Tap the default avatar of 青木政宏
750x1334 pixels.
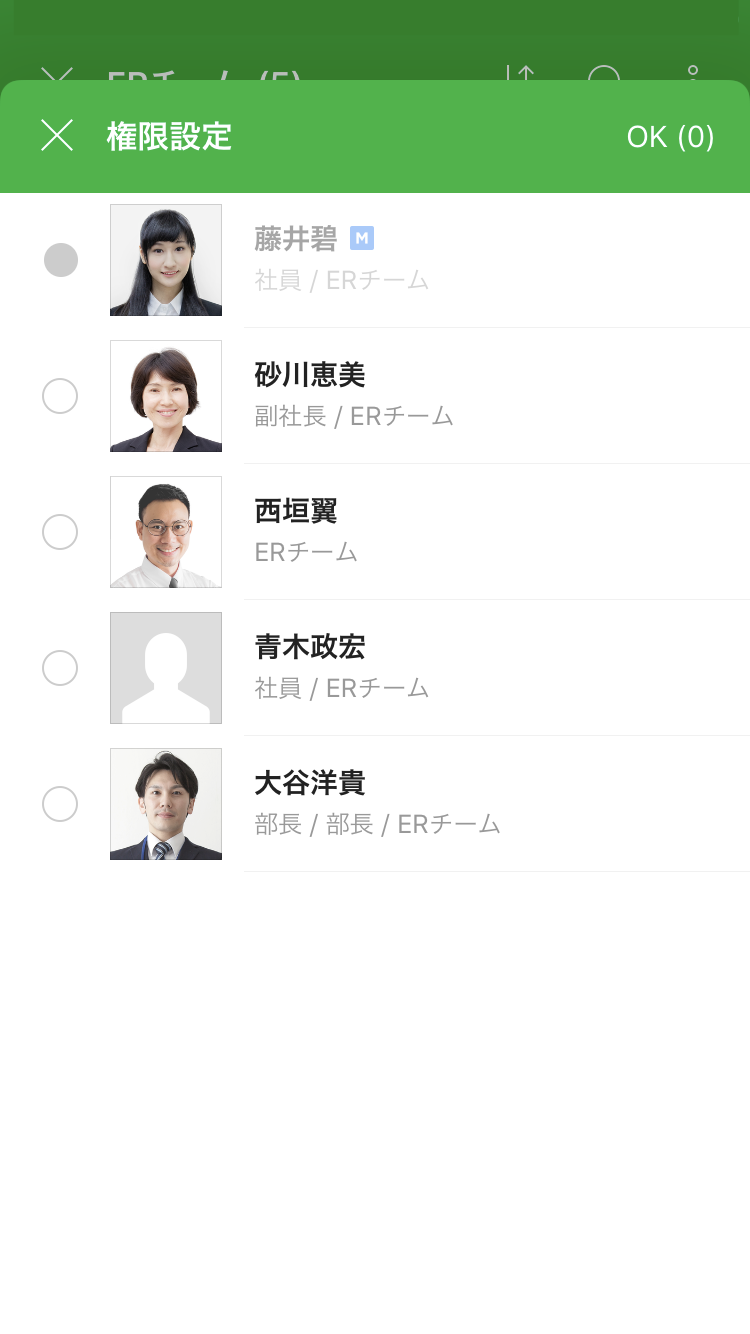[x=166, y=668]
